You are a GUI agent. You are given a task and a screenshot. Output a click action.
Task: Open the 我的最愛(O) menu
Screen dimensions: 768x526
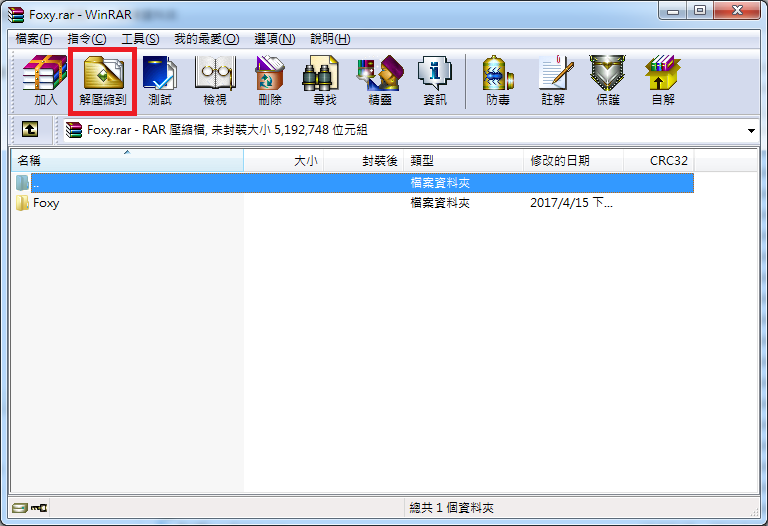pos(207,39)
